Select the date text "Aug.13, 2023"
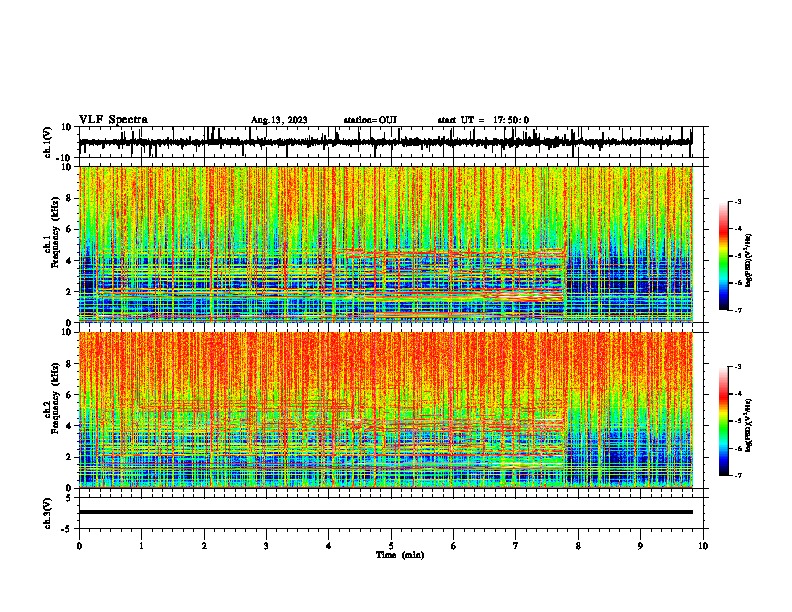This screenshot has width=792, height=612. tap(279, 120)
